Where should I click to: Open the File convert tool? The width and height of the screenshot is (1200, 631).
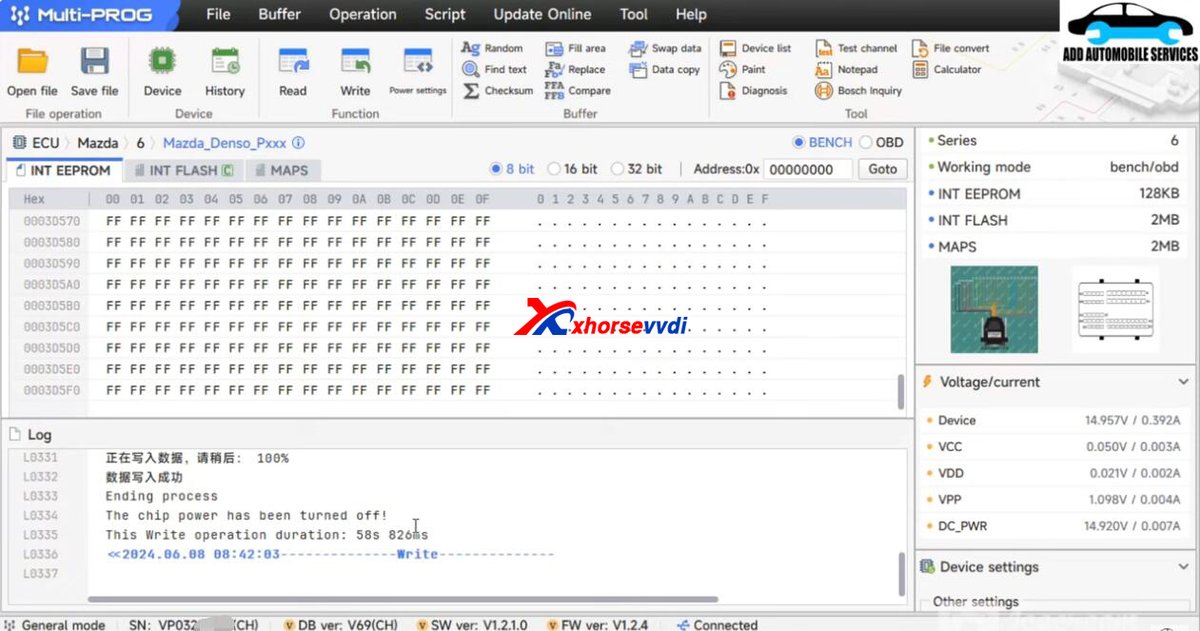pos(951,48)
